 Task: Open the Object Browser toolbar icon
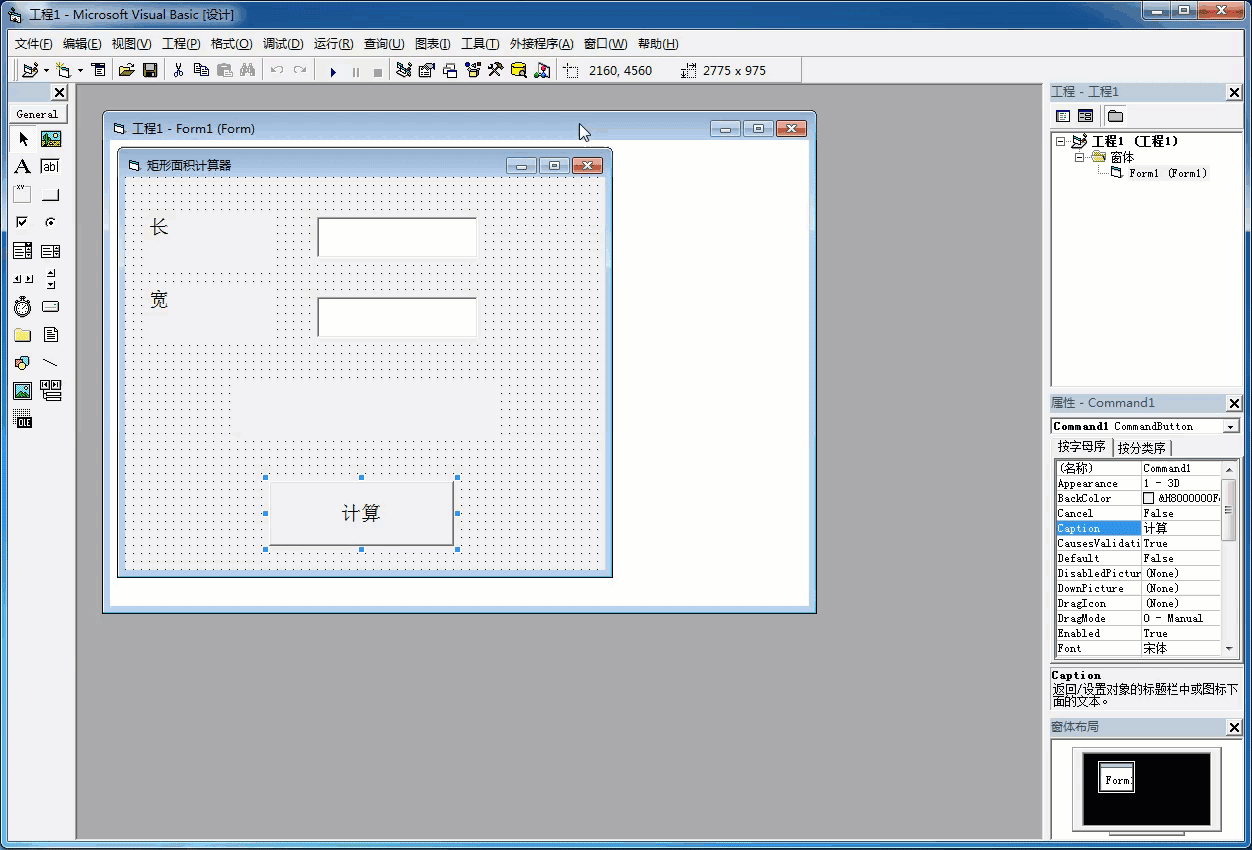point(472,70)
